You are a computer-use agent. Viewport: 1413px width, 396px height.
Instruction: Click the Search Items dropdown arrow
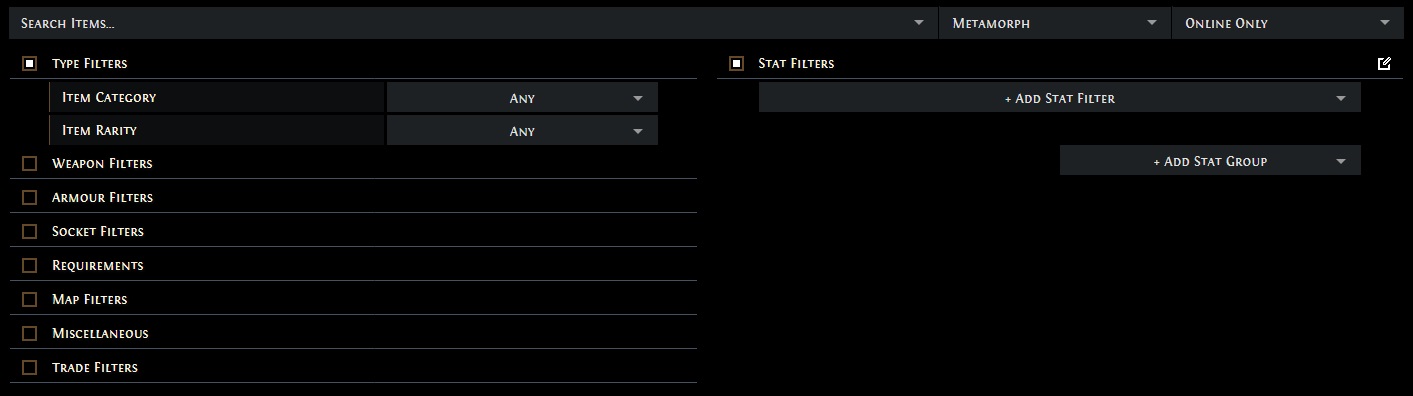click(x=919, y=23)
